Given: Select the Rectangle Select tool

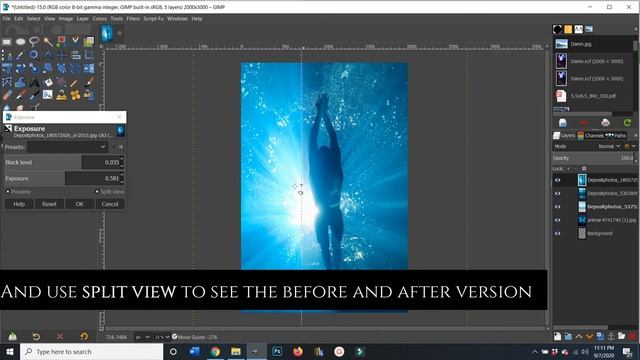Looking at the screenshot, I should [7, 42].
